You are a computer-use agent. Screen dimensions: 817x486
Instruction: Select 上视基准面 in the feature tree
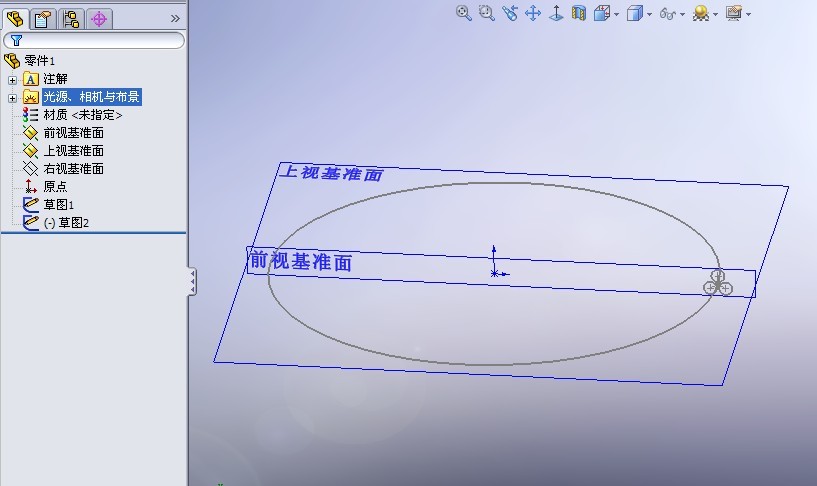point(73,151)
